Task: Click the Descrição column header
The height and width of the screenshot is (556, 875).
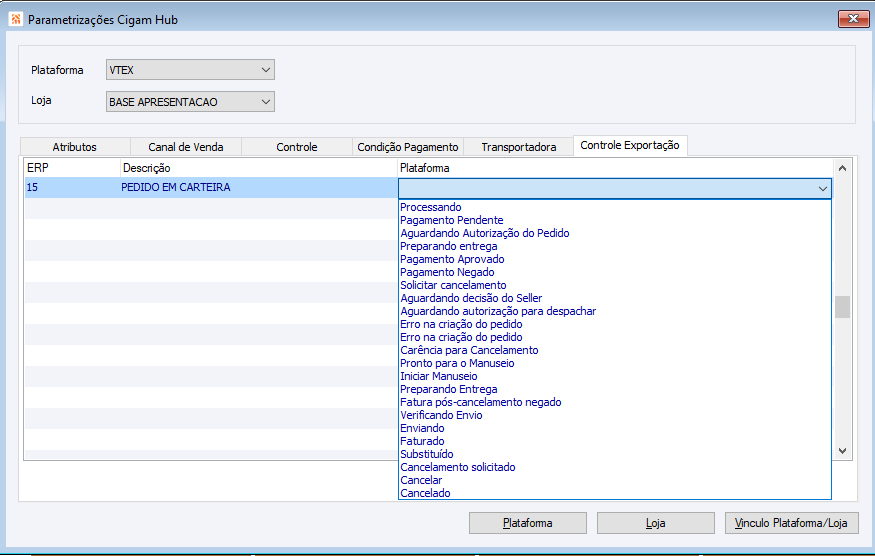Action: coord(258,167)
